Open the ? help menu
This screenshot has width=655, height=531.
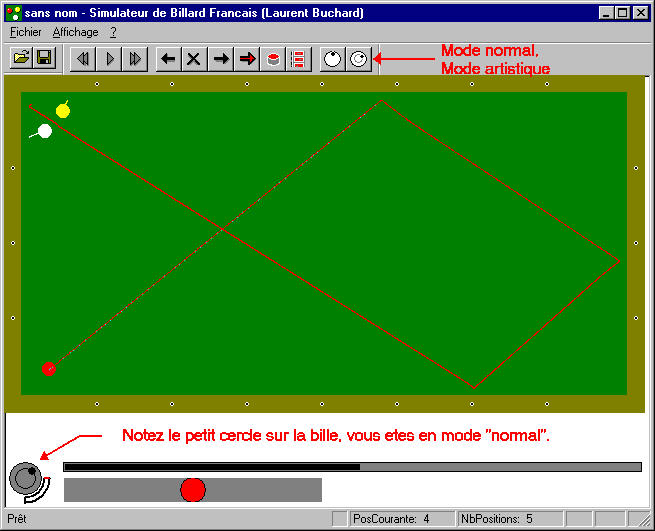(113, 32)
